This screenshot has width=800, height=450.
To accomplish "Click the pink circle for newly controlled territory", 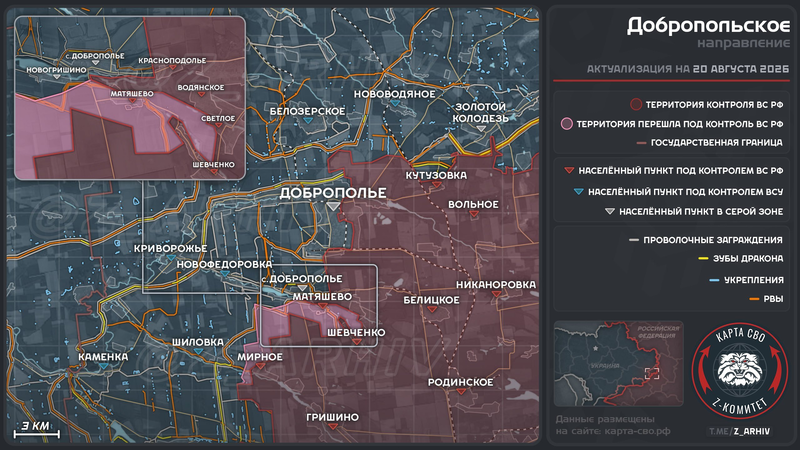I will coord(566,124).
